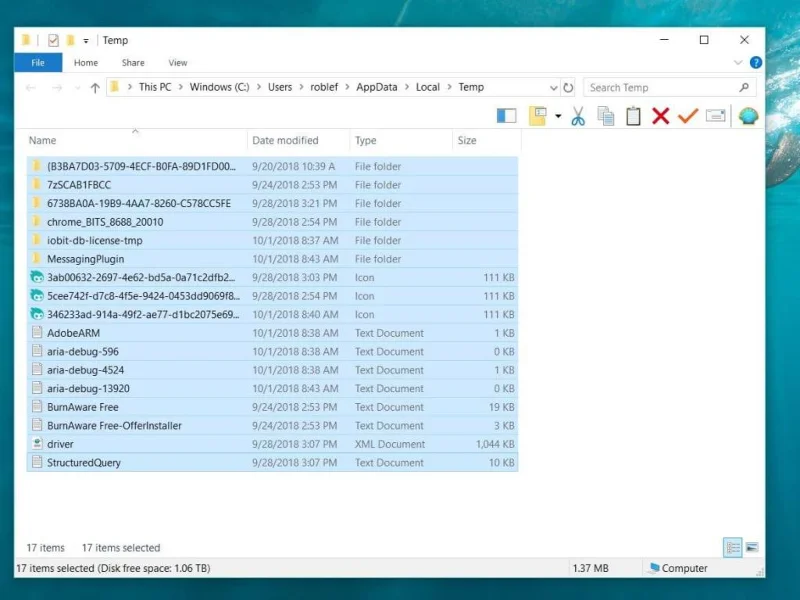Open the recent locations dropdown arrow
This screenshot has width=800, height=600.
coord(78,88)
